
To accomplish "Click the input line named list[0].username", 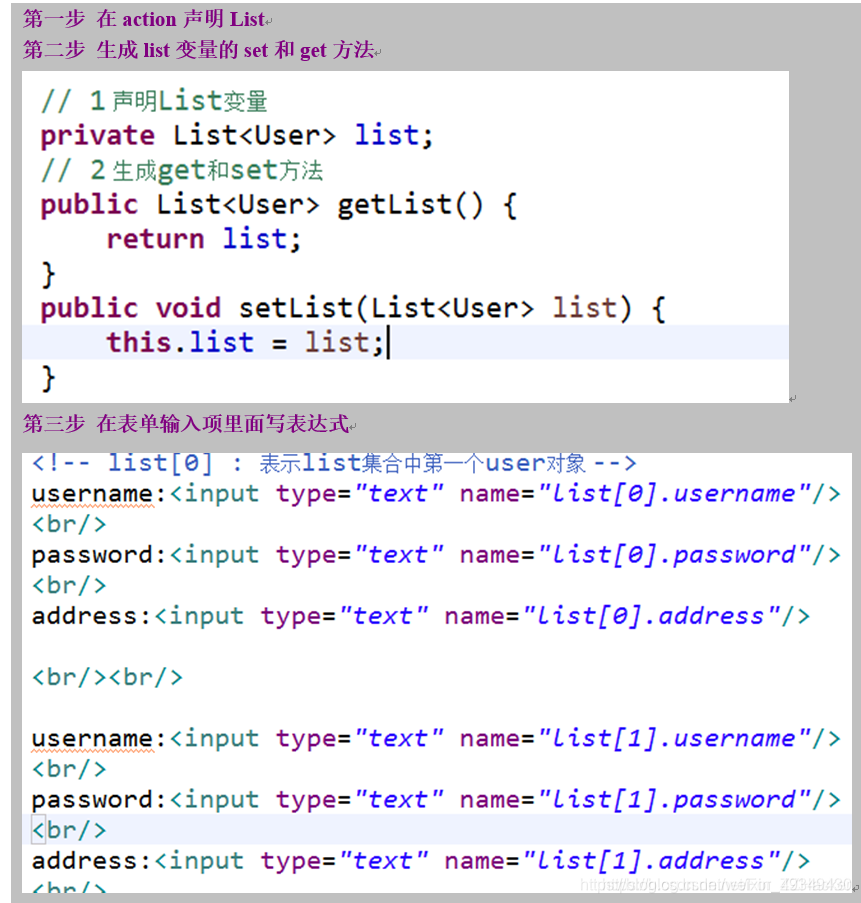I will [x=436, y=494].
